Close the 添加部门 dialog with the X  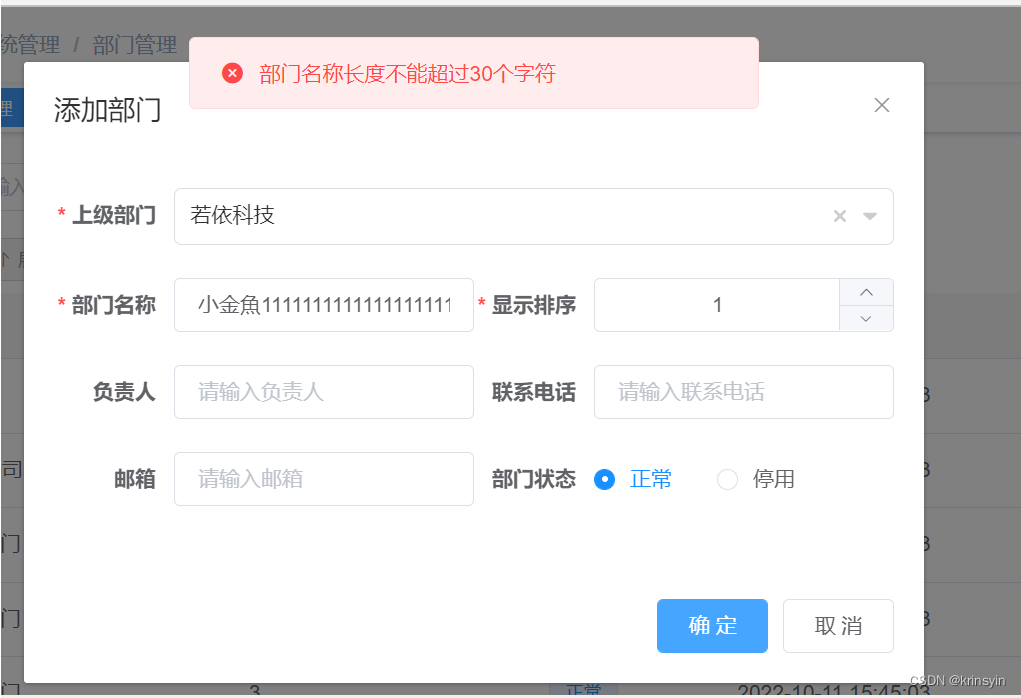click(x=882, y=104)
